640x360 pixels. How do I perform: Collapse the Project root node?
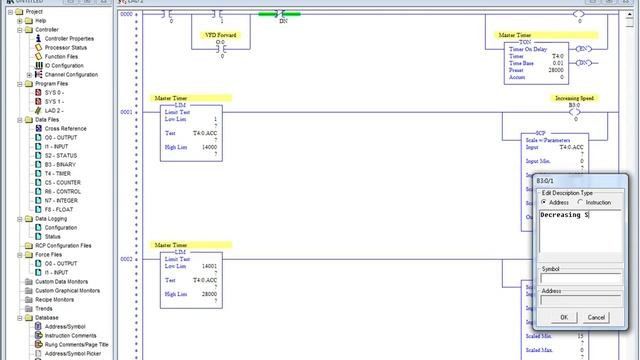[x=11, y=12]
